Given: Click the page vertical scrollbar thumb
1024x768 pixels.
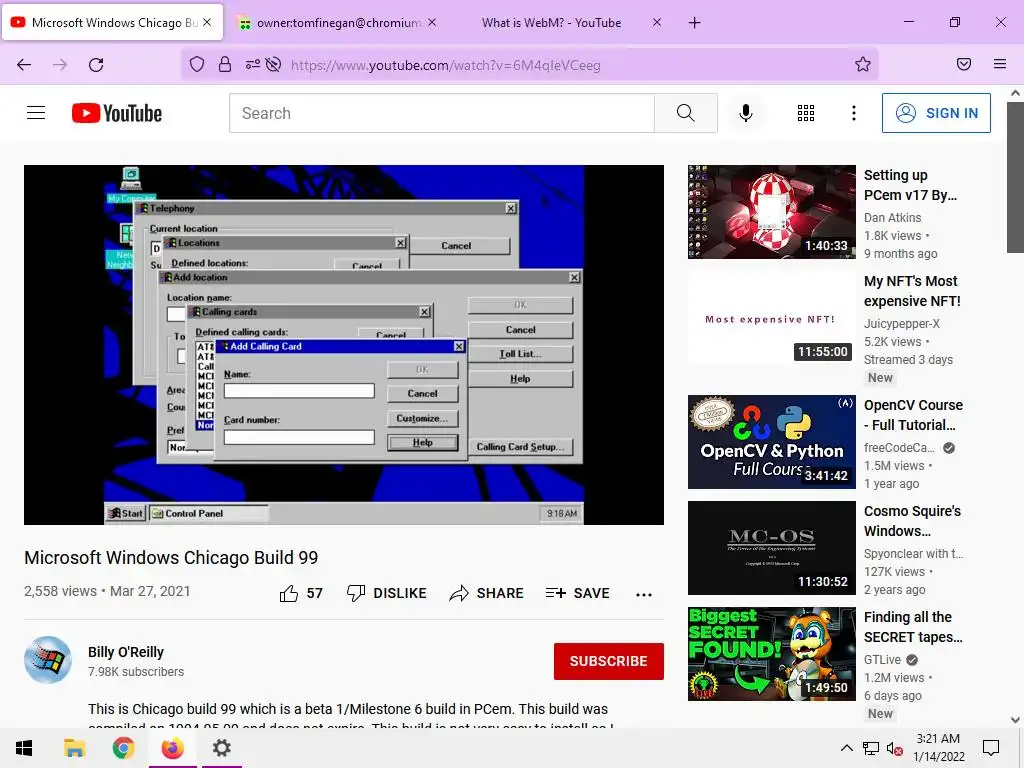Looking at the screenshot, I should (1016, 176).
